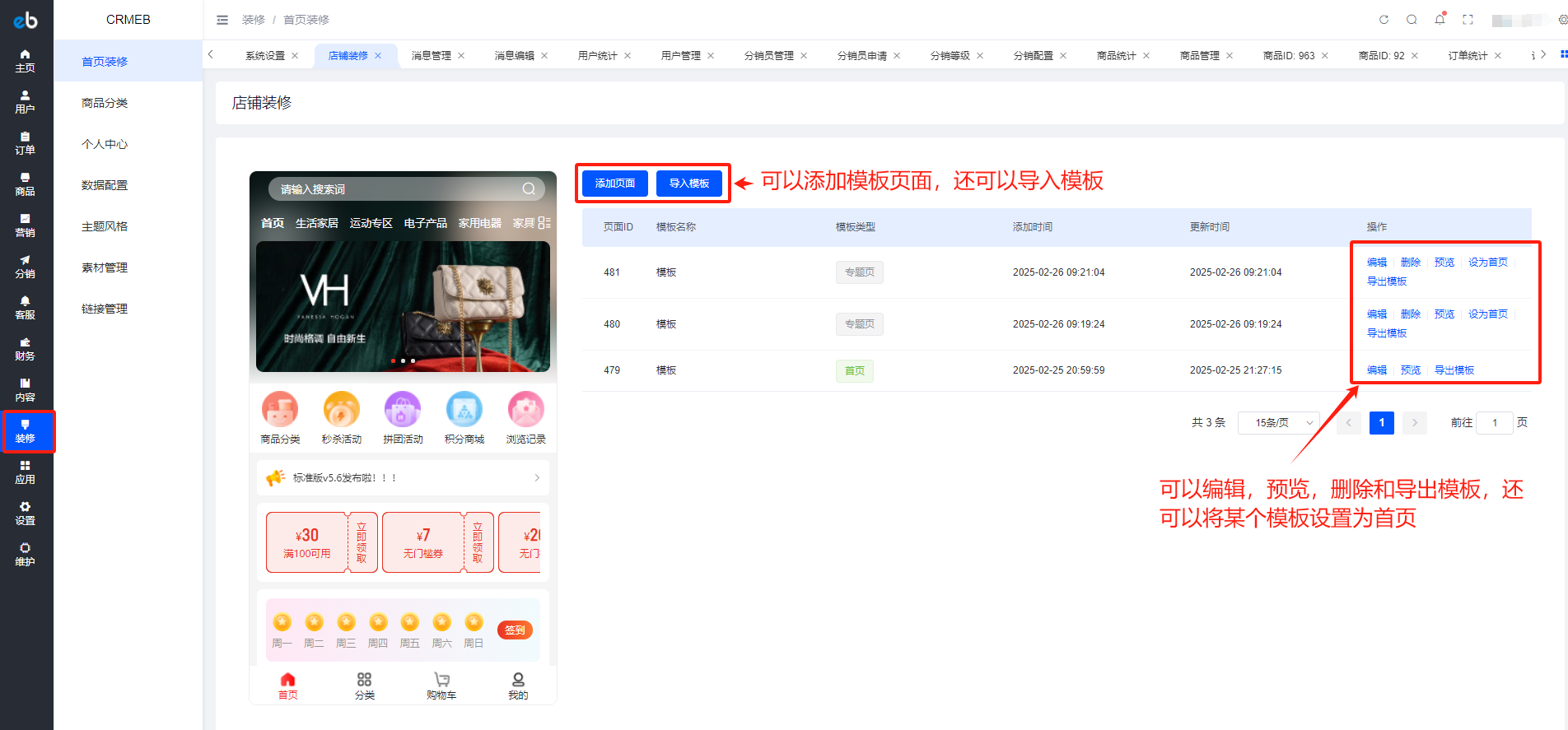
Task: Click 导出模板 link for template 479
Action: pos(1454,370)
